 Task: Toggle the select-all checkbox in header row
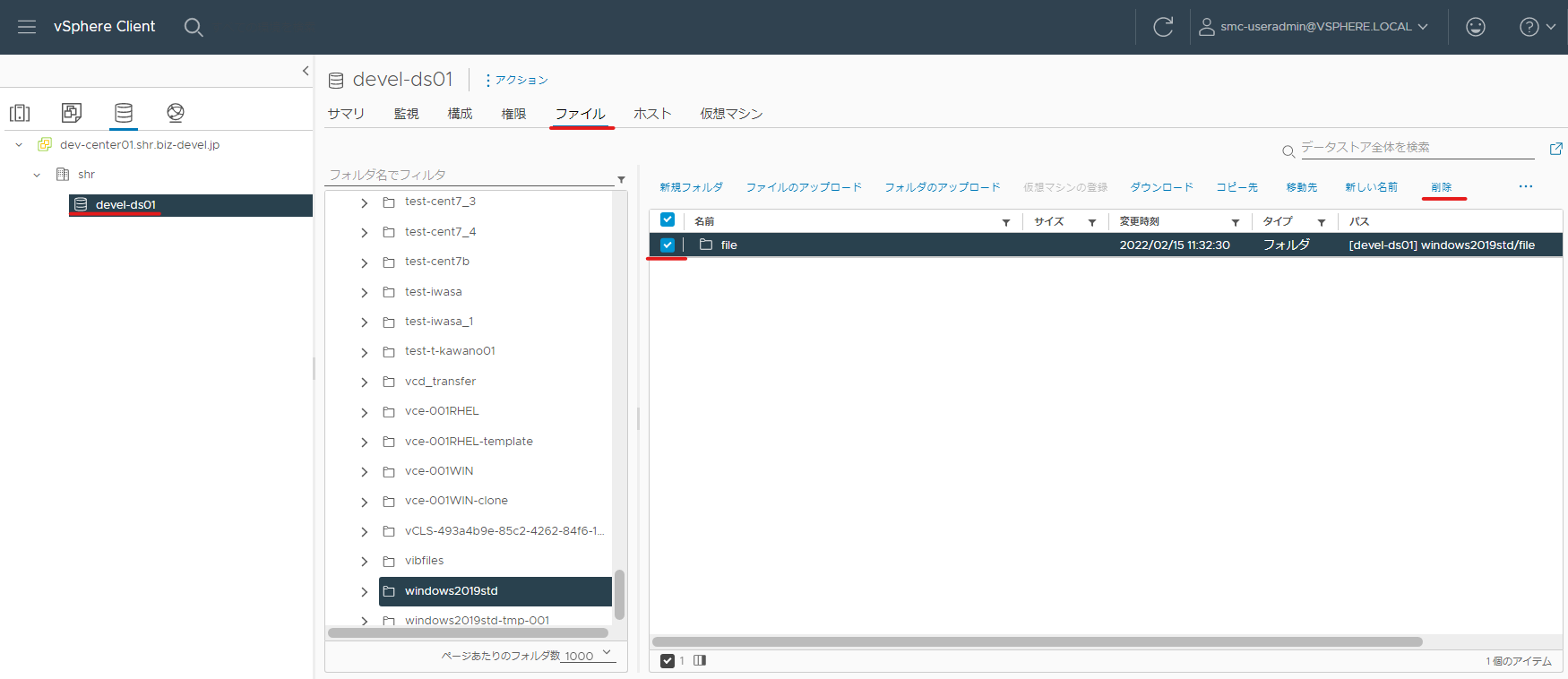[x=668, y=220]
